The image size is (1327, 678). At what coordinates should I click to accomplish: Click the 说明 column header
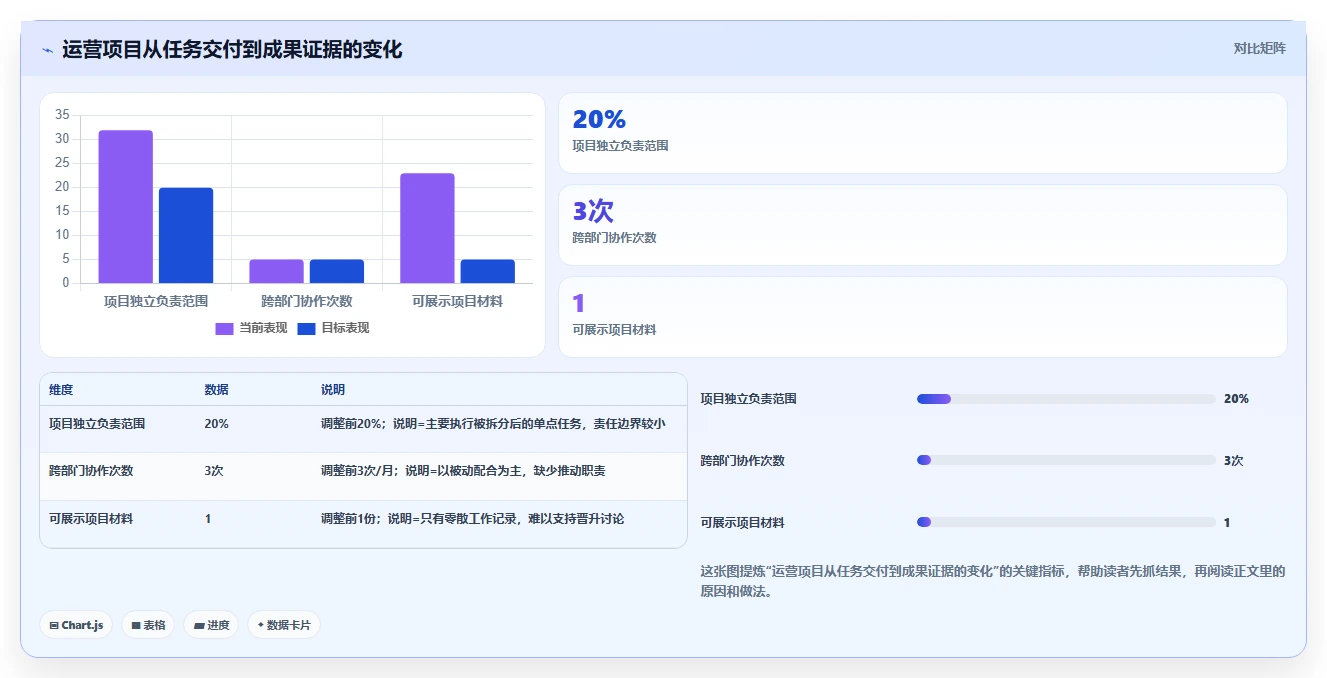pos(333,390)
